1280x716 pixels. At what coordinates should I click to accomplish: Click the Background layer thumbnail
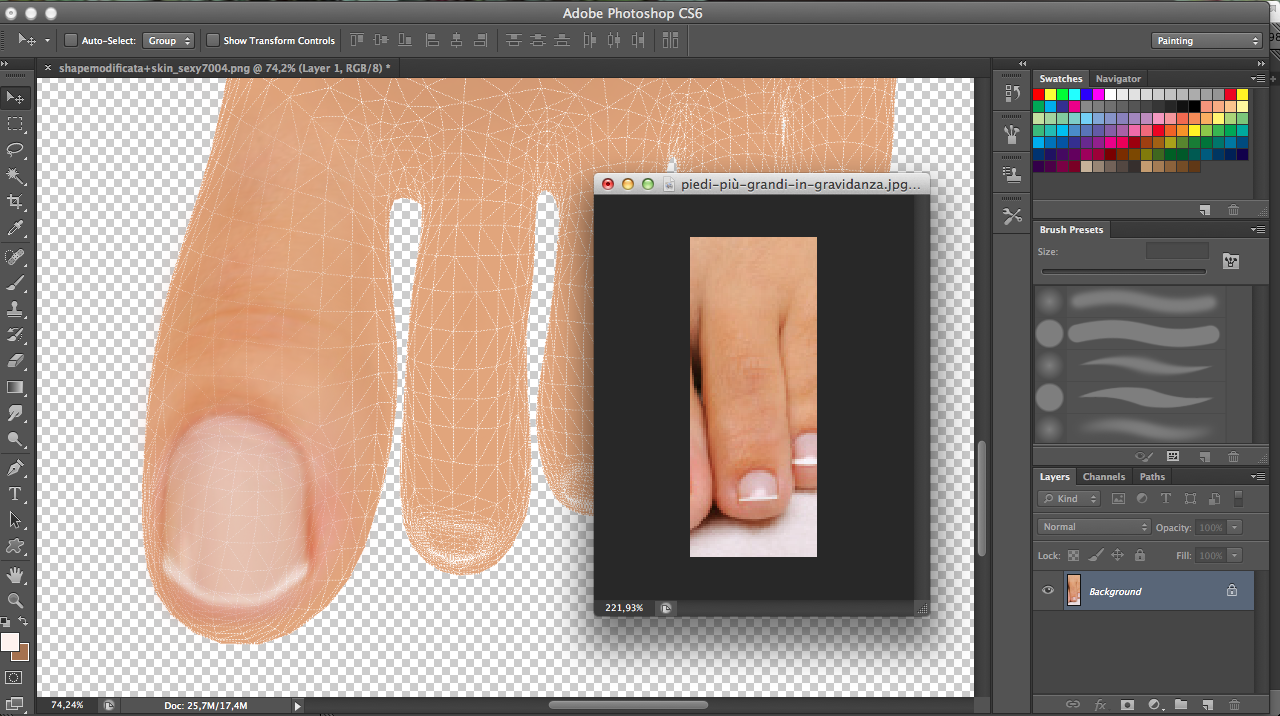(x=1073, y=591)
